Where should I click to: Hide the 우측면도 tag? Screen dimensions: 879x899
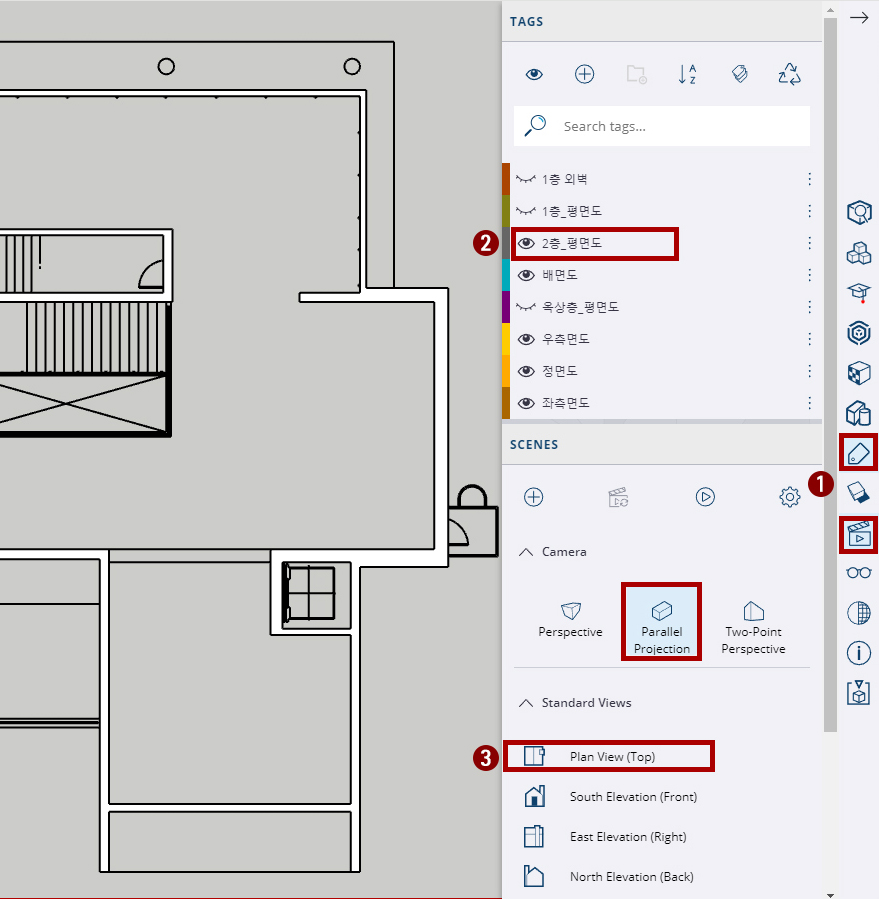[x=526, y=339]
